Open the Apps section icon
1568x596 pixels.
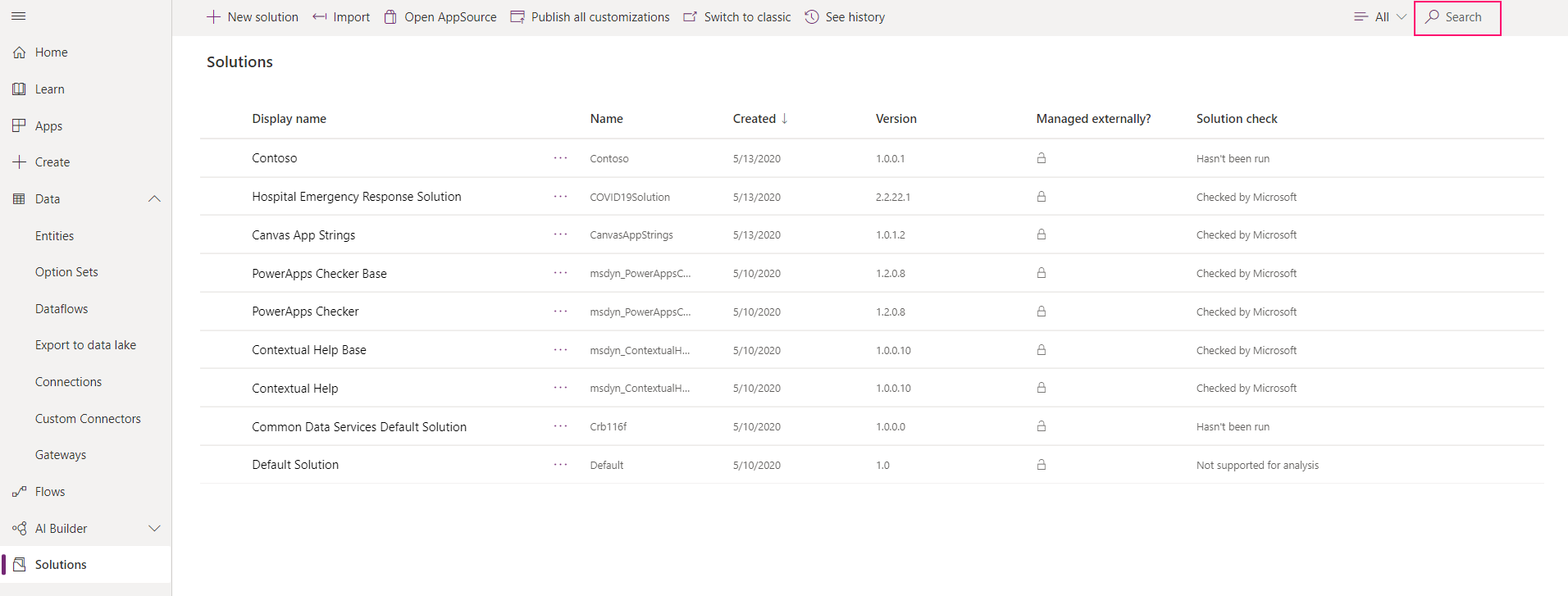pos(19,125)
